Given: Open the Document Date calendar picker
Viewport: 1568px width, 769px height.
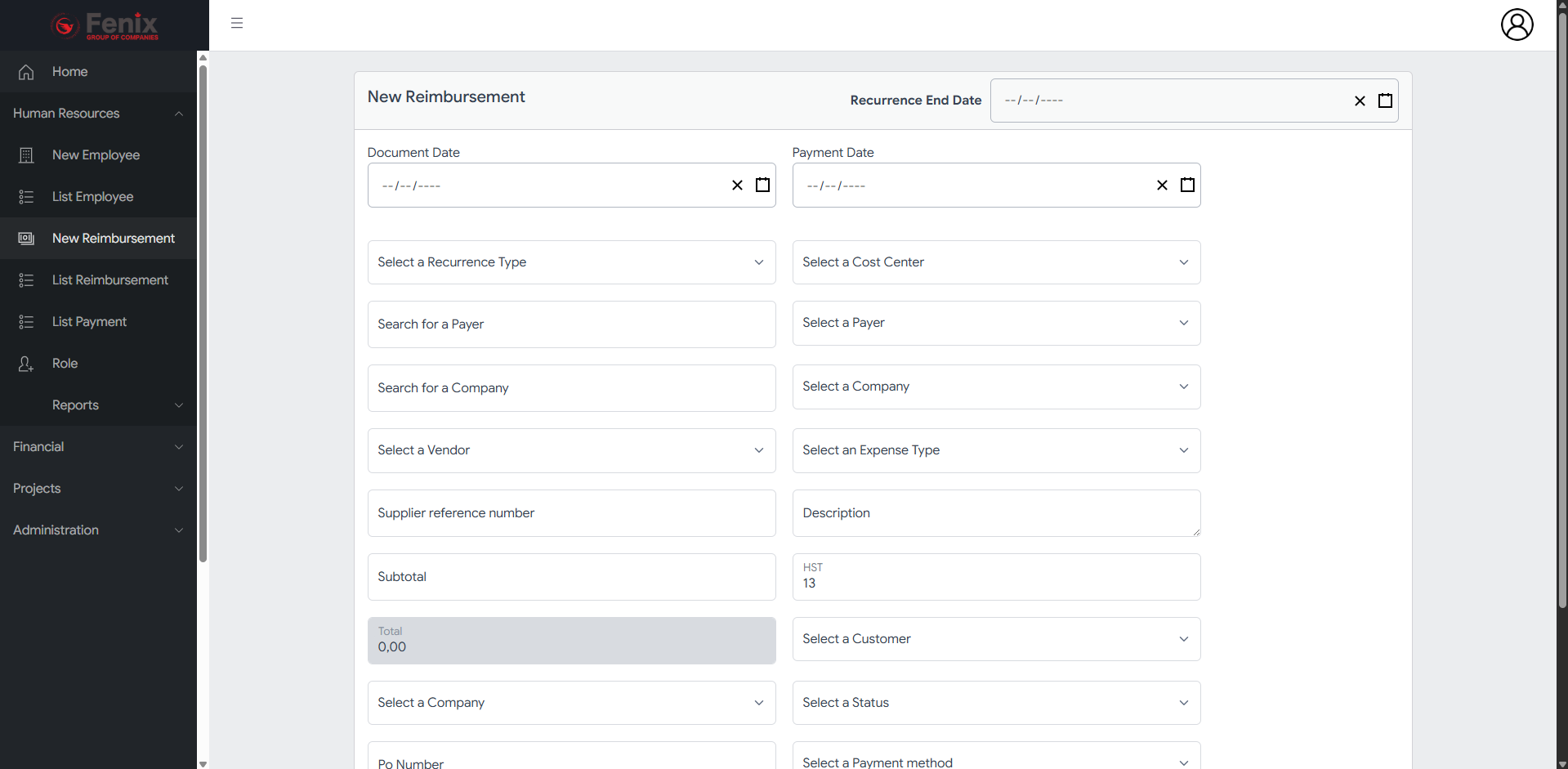Looking at the screenshot, I should click(x=762, y=186).
